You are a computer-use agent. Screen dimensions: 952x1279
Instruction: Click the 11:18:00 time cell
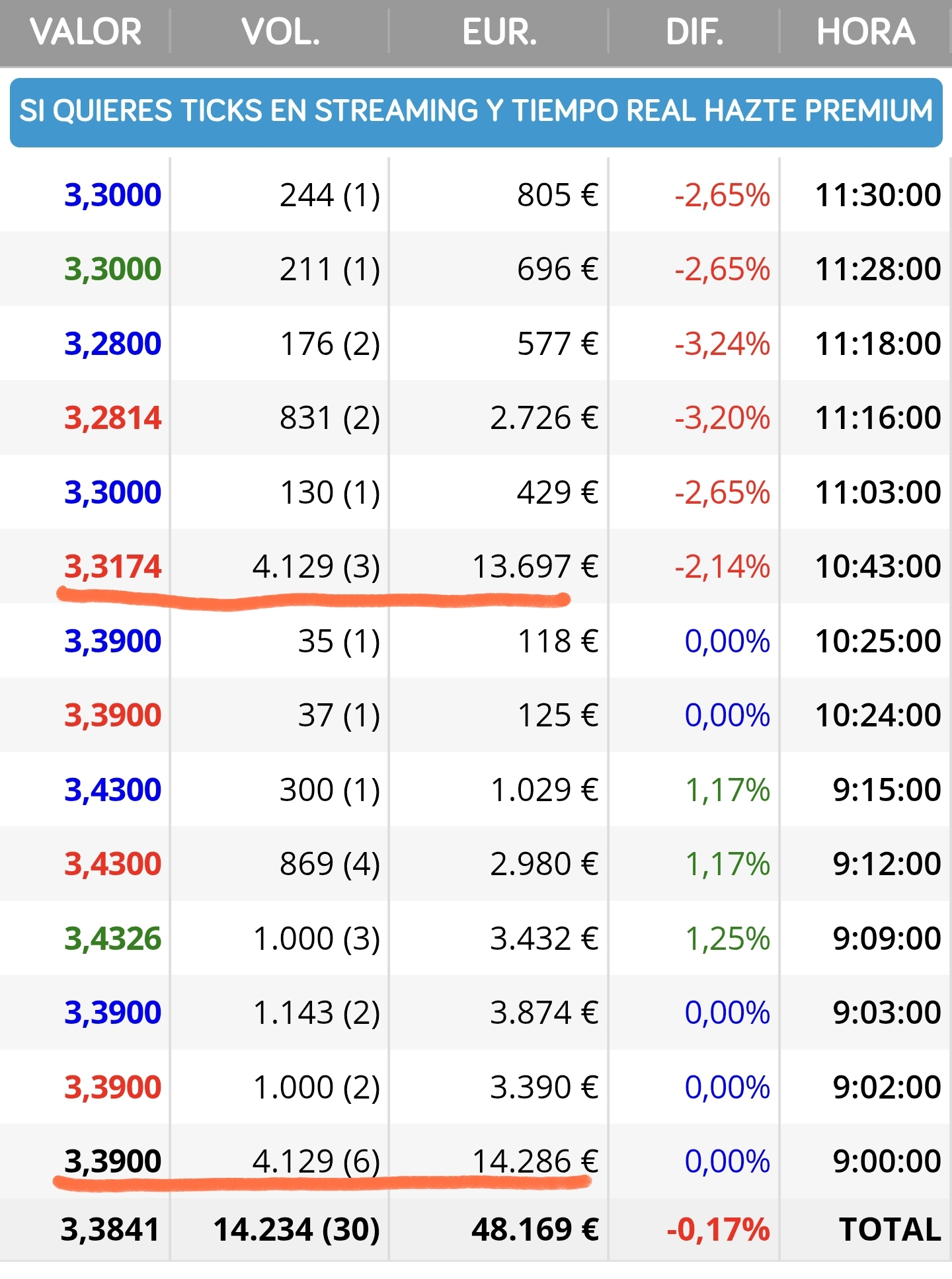(878, 344)
